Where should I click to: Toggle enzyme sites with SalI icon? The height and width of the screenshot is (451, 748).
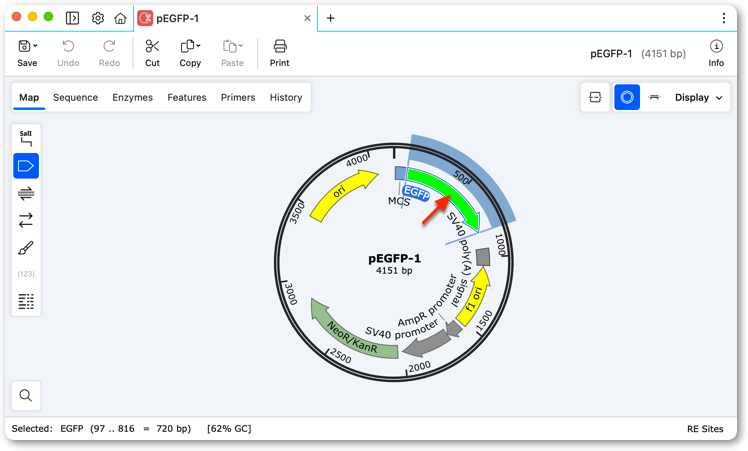pyautogui.click(x=26, y=138)
